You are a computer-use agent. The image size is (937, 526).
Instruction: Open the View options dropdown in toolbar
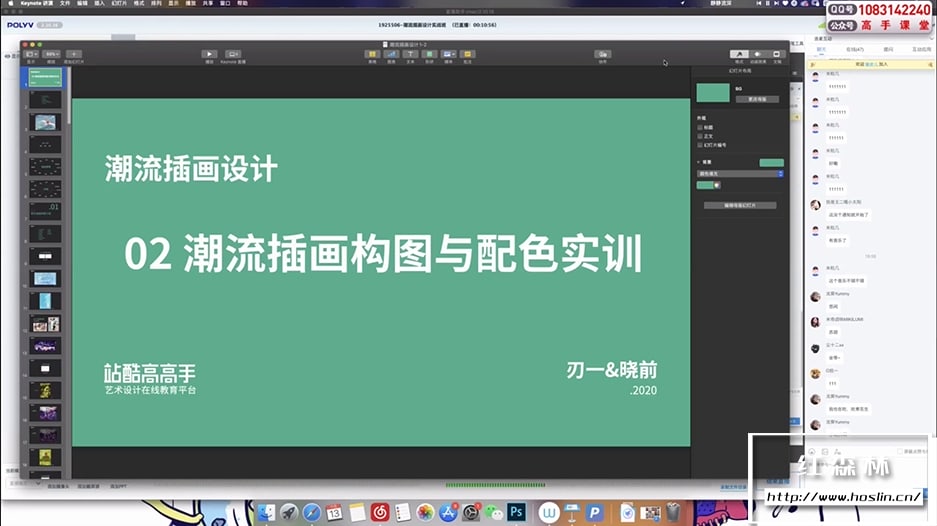[x=31, y=54]
